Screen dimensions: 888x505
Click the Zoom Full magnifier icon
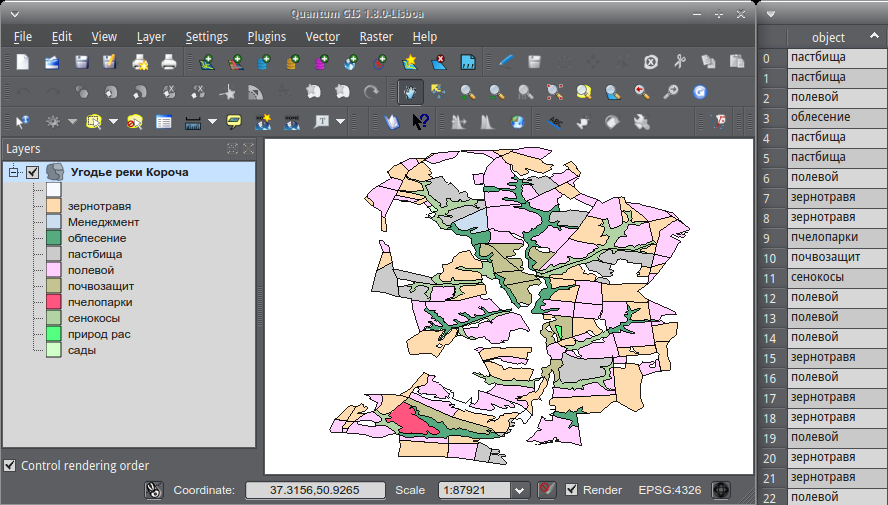point(555,92)
